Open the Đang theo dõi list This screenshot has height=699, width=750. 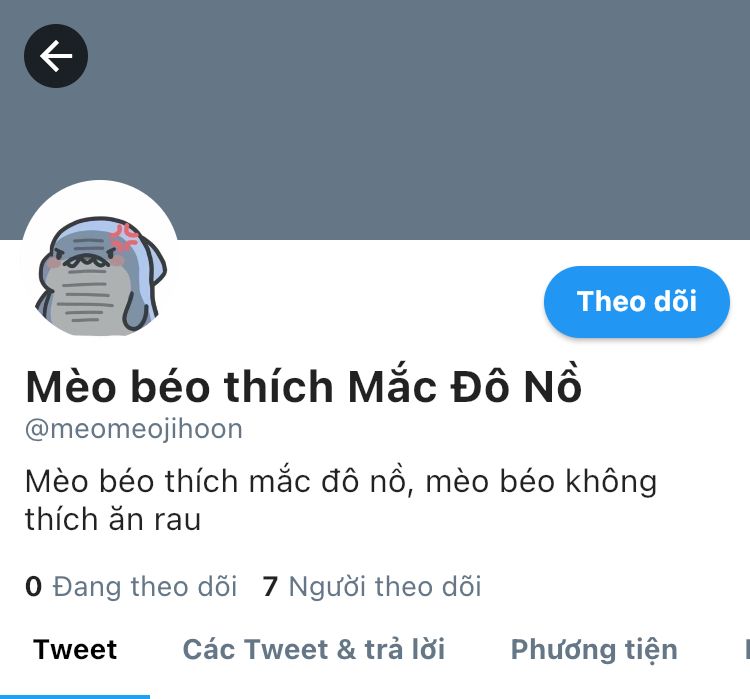131,587
